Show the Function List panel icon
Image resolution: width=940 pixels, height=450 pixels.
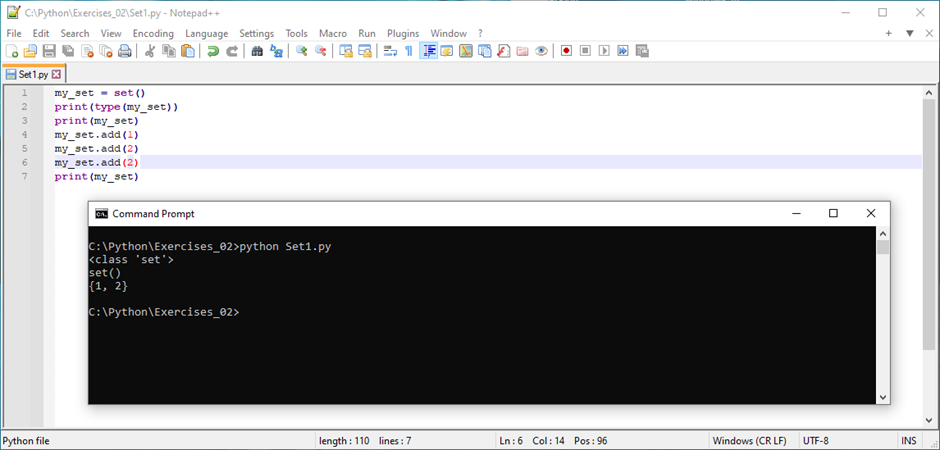504,51
